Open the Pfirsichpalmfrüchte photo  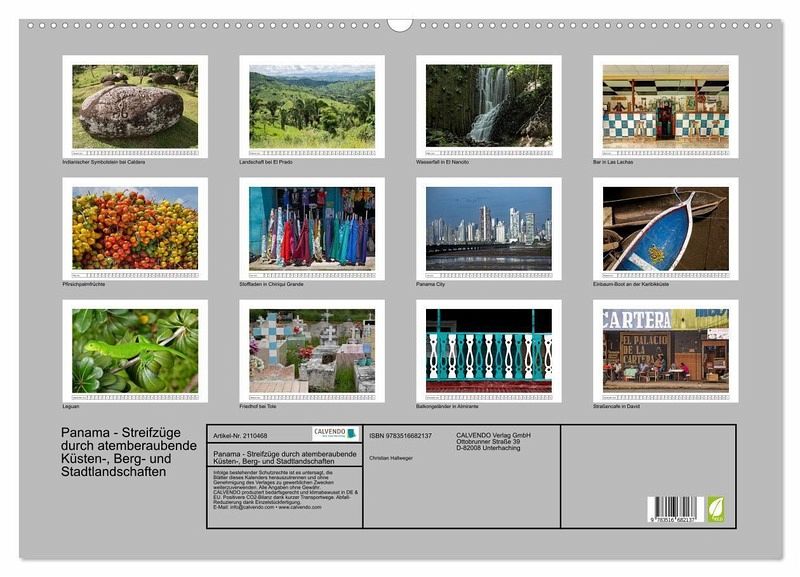pos(135,229)
